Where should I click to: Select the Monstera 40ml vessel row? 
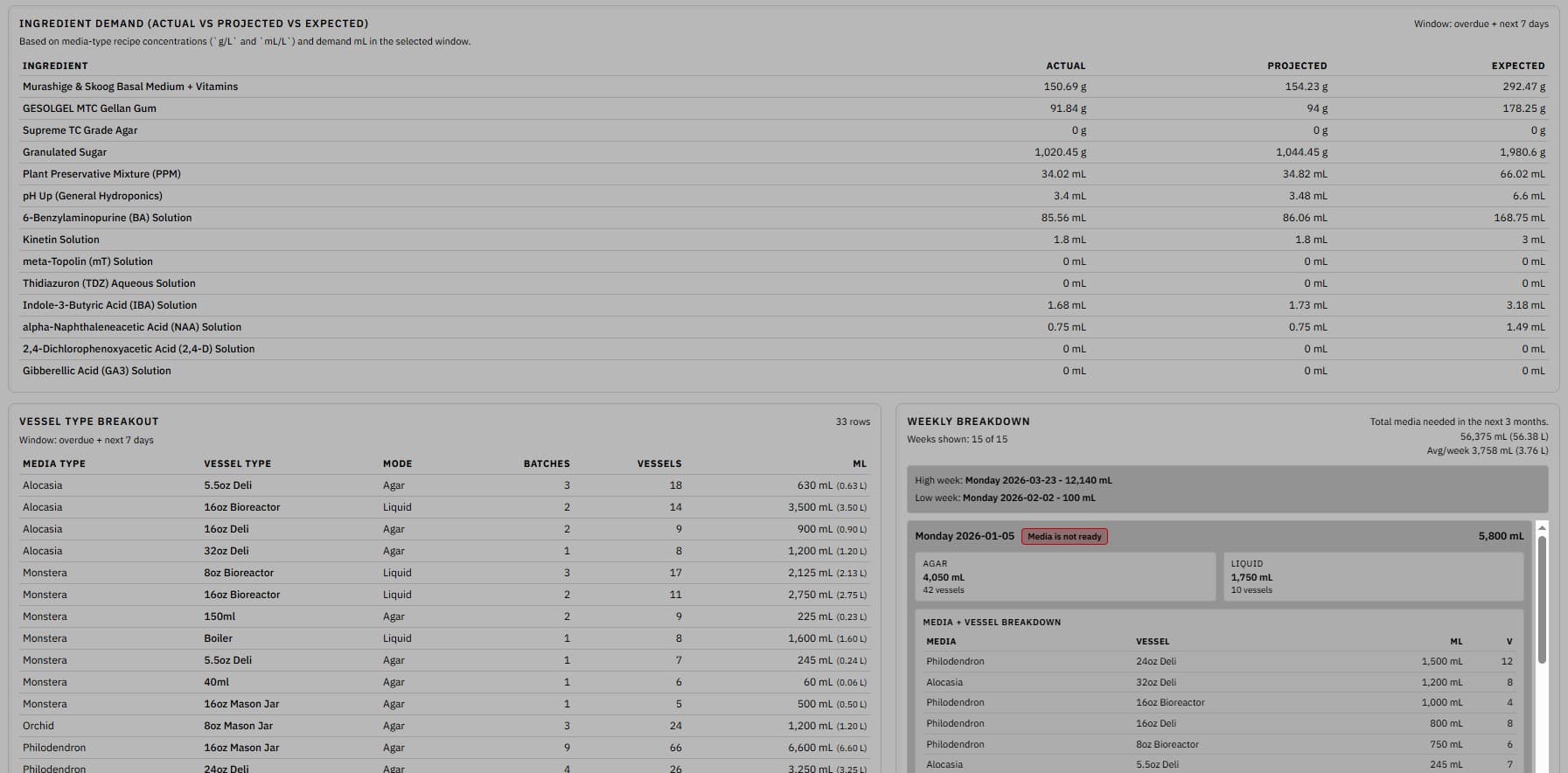[x=445, y=682]
